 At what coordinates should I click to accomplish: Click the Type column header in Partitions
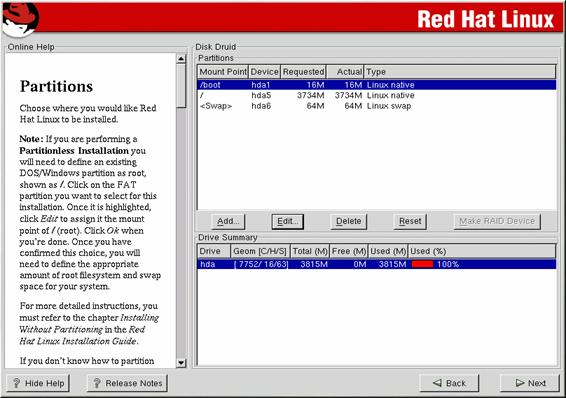pyautogui.click(x=460, y=72)
